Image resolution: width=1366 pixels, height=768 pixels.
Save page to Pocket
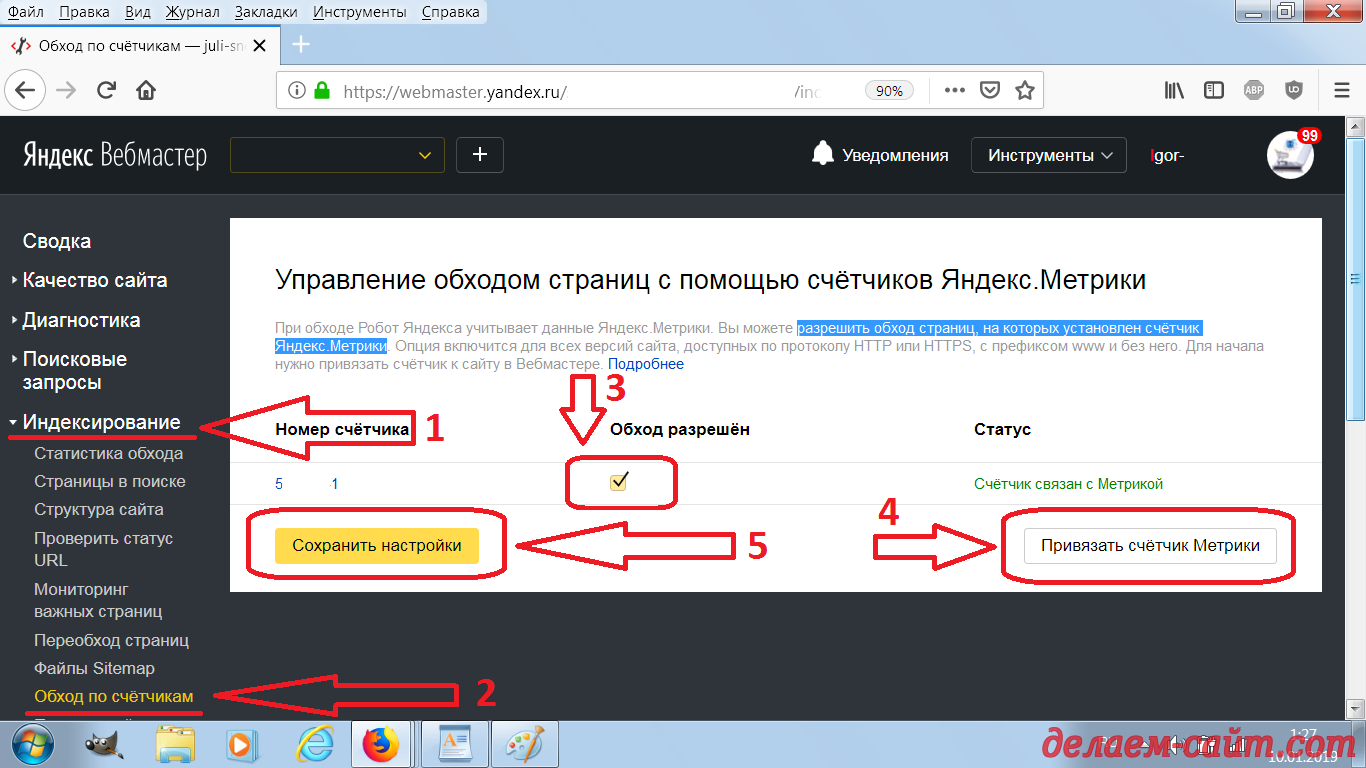point(989,90)
